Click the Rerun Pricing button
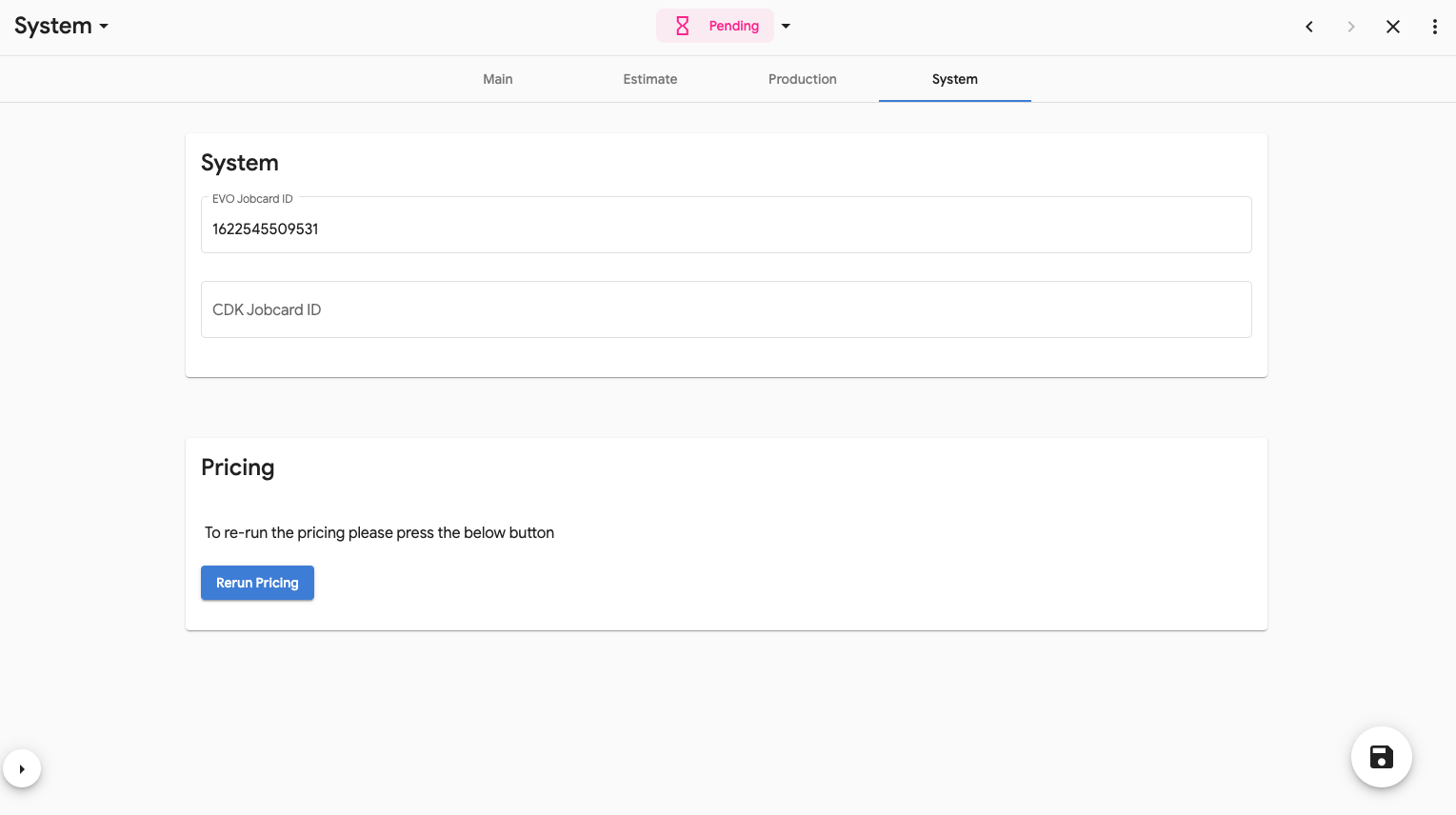This screenshot has width=1456, height=815. tap(257, 583)
